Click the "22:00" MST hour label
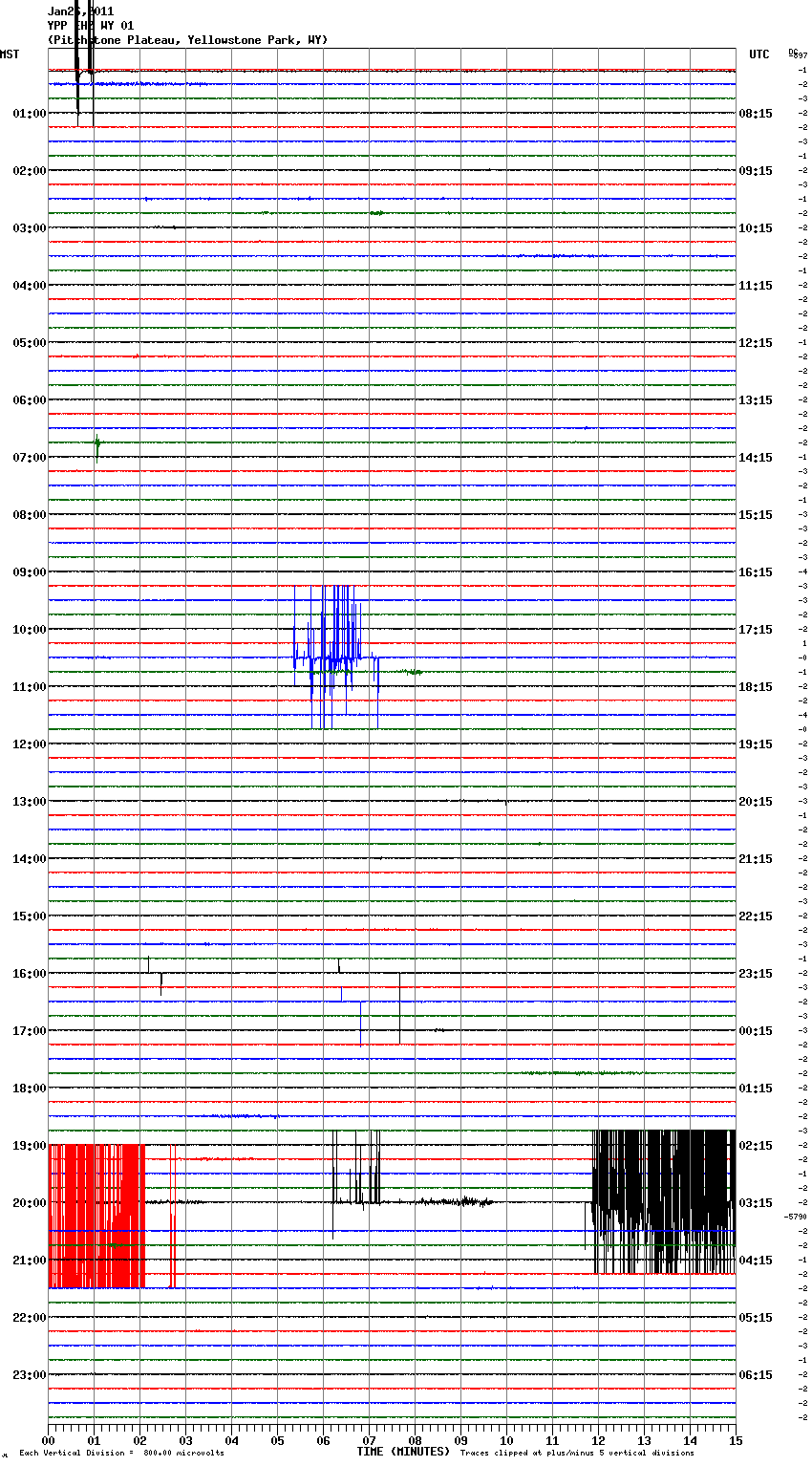The image size is (812, 1466). (29, 1318)
